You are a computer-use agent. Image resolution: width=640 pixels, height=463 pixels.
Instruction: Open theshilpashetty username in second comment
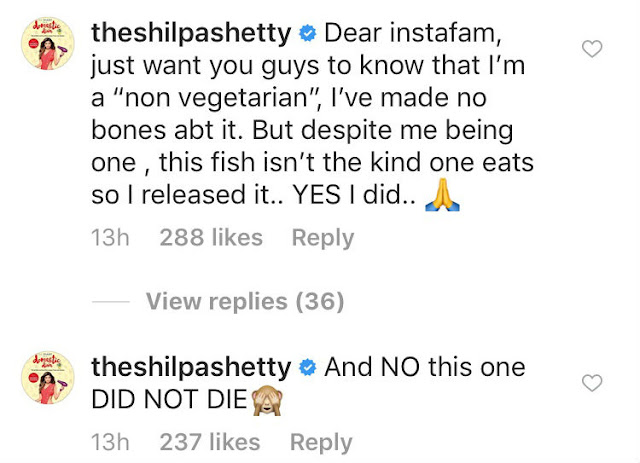coord(190,367)
